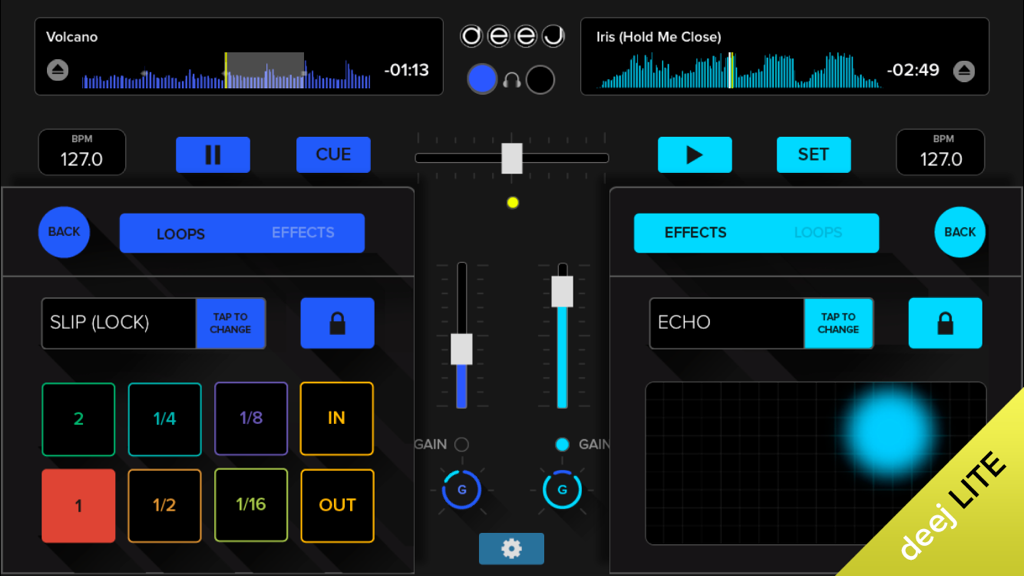Pause the Volcano track
Screen dimensions: 1024x576
point(213,154)
